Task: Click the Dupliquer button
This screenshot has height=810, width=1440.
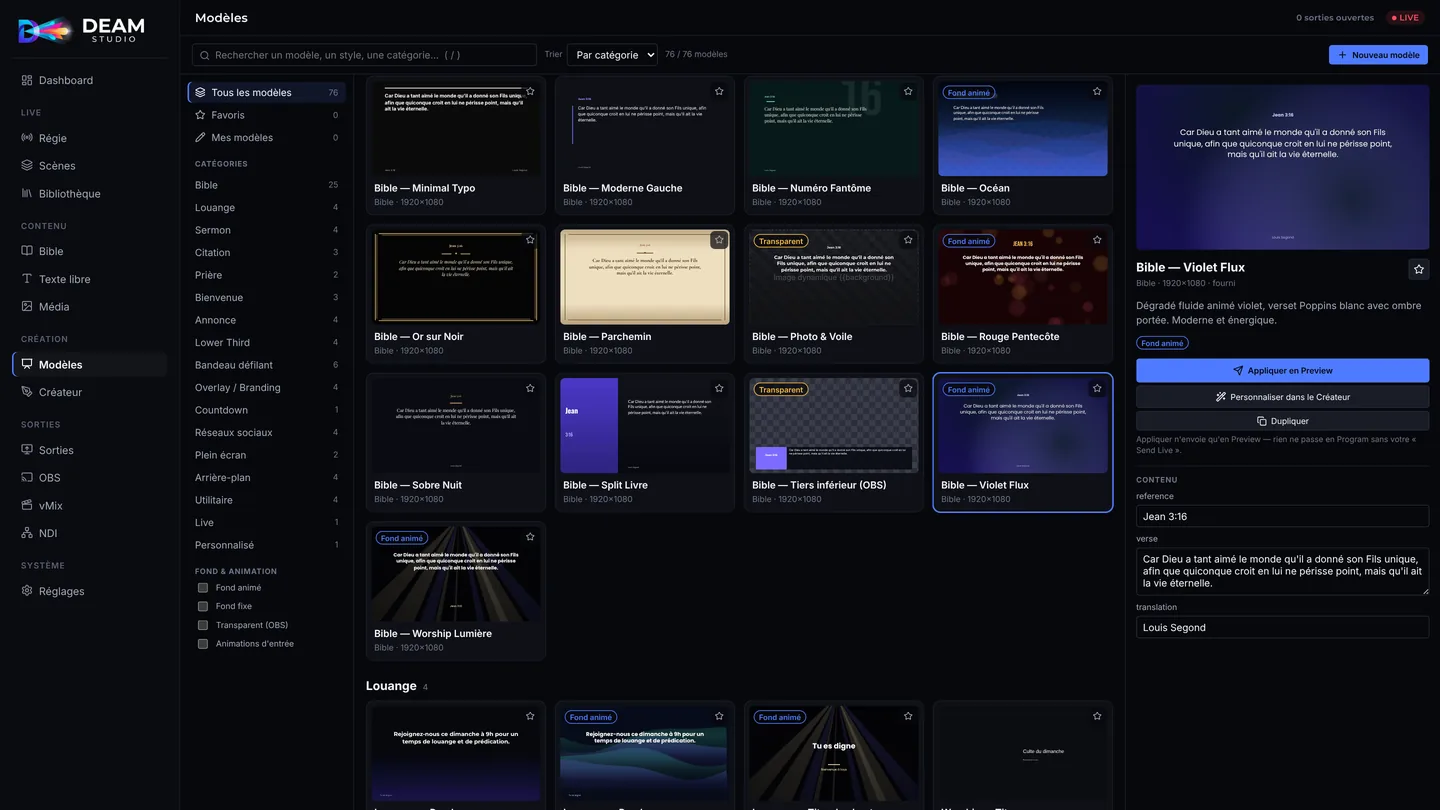Action: click(1282, 421)
